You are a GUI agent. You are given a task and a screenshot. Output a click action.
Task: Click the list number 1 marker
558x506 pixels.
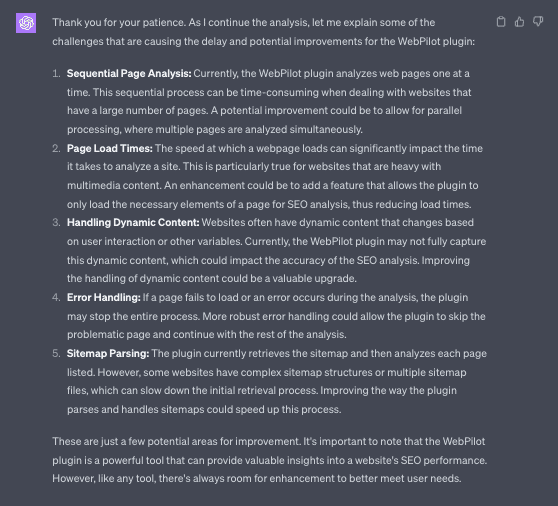(56, 74)
